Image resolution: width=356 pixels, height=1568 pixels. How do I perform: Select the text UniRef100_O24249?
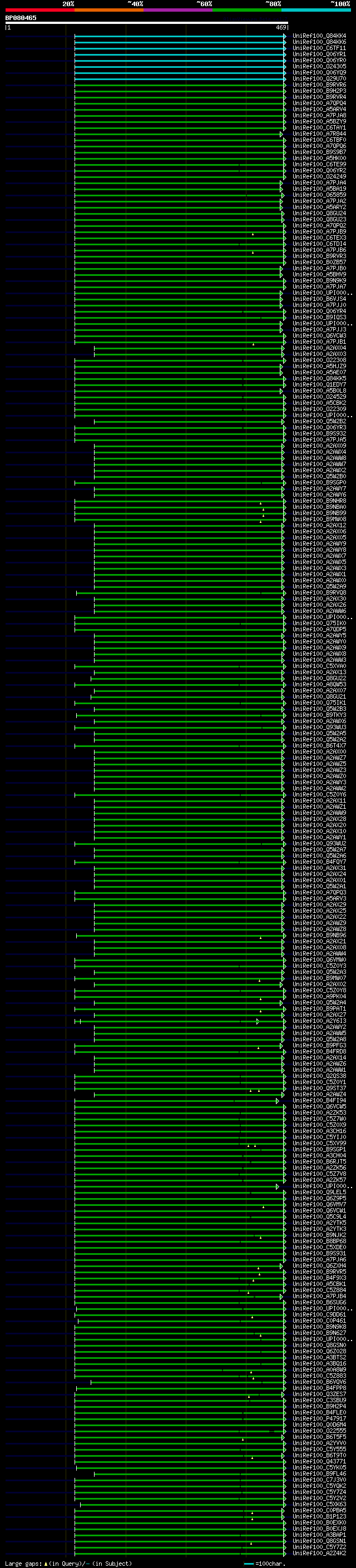319,176
